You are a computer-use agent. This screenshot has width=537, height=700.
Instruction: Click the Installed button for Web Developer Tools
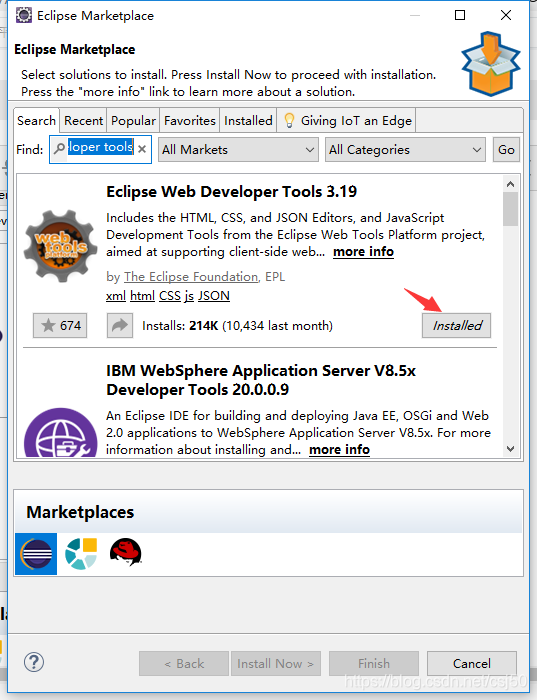click(457, 325)
